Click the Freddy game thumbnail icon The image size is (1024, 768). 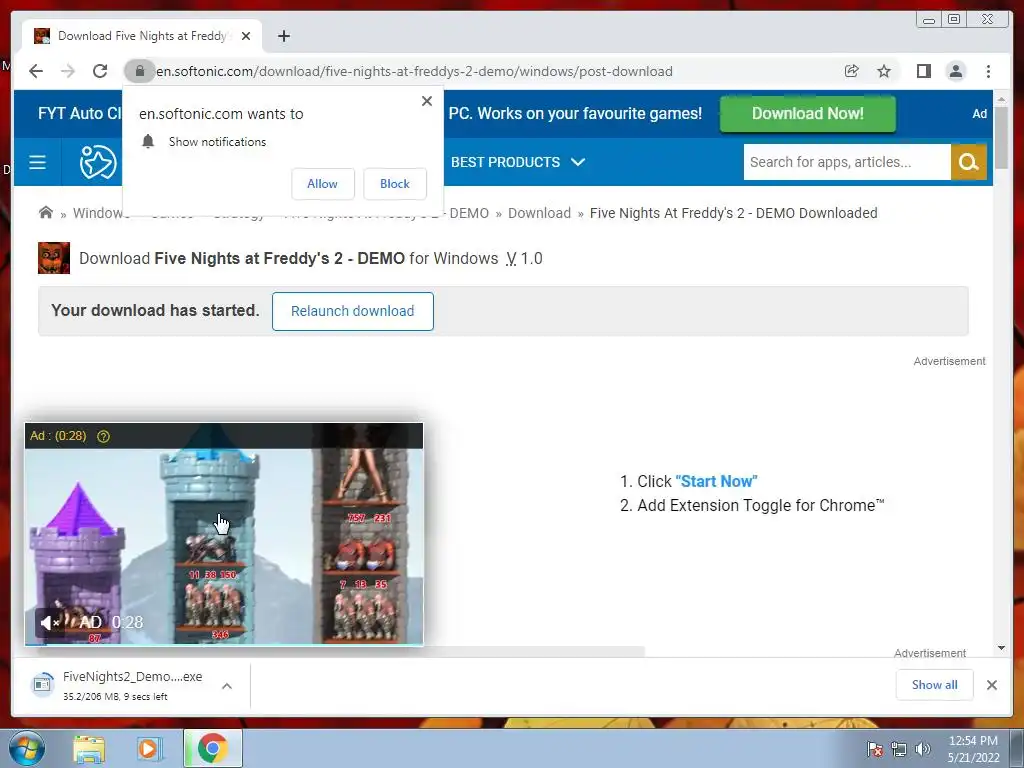[x=54, y=258]
